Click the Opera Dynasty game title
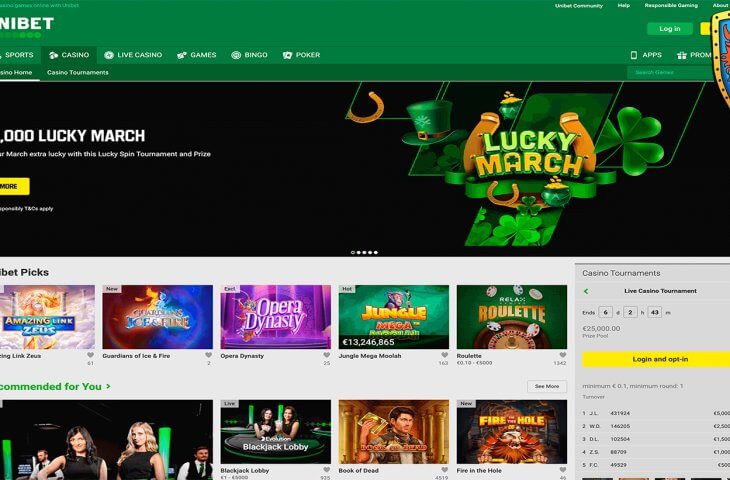The height and width of the screenshot is (480, 730). pyautogui.click(x=242, y=356)
